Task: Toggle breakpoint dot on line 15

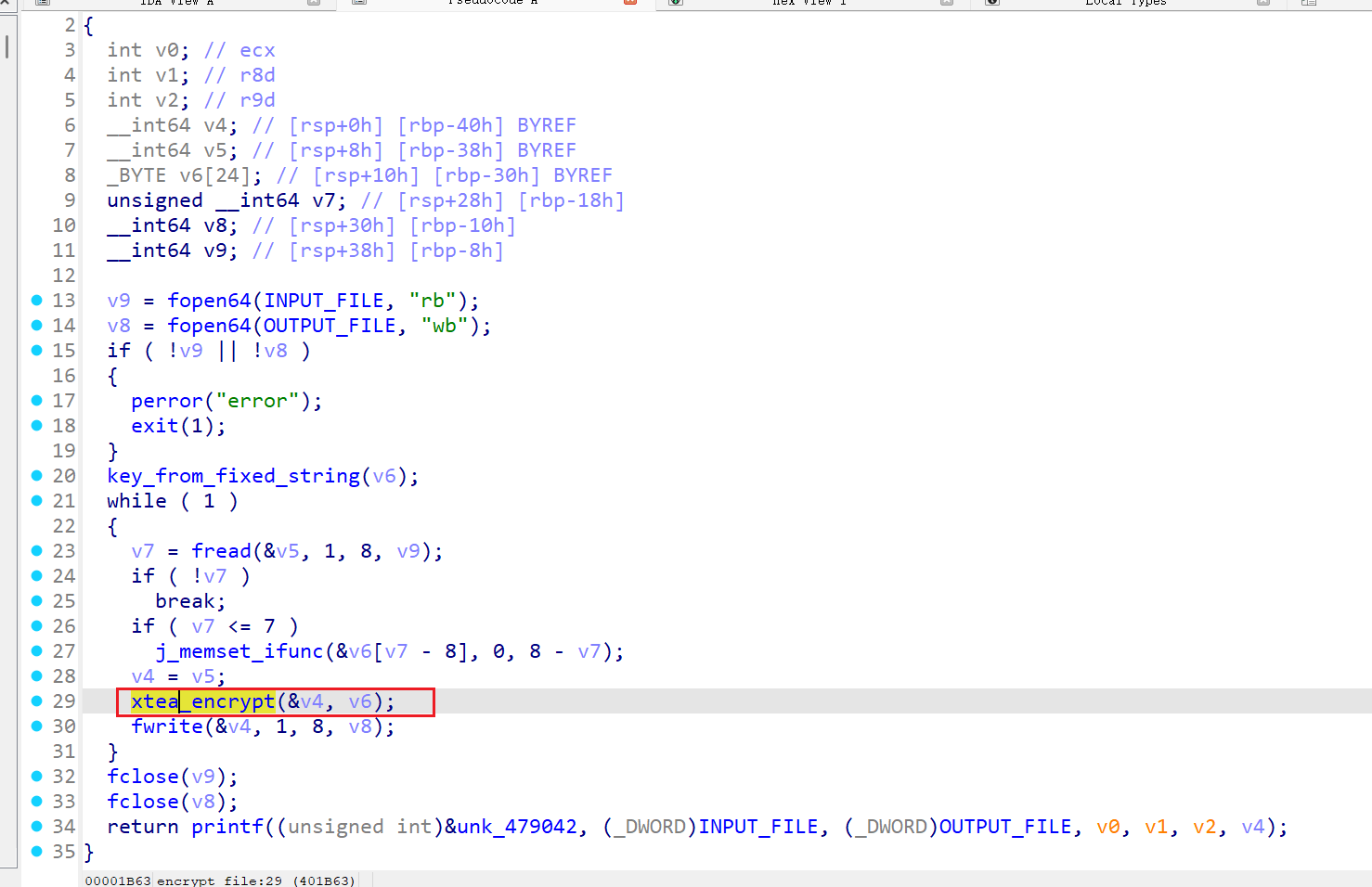Action: tap(37, 350)
